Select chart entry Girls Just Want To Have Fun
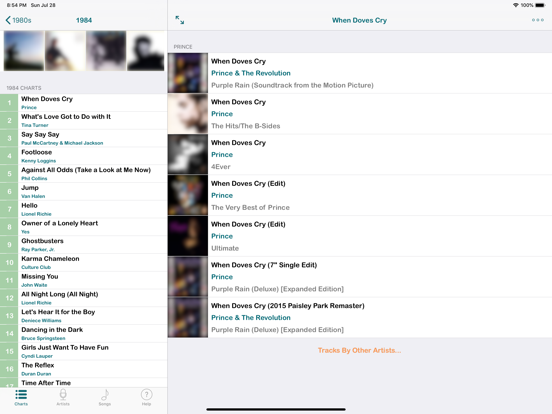 point(83,351)
